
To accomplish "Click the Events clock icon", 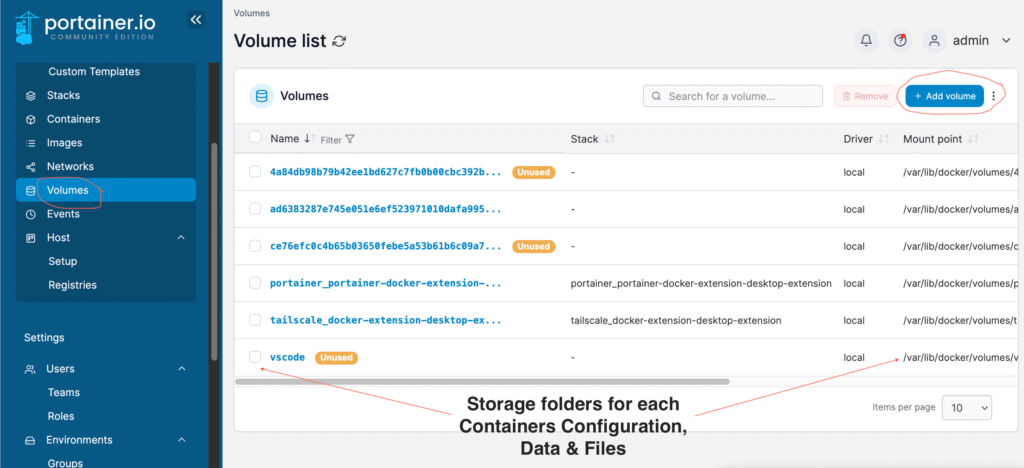I will pos(30,214).
